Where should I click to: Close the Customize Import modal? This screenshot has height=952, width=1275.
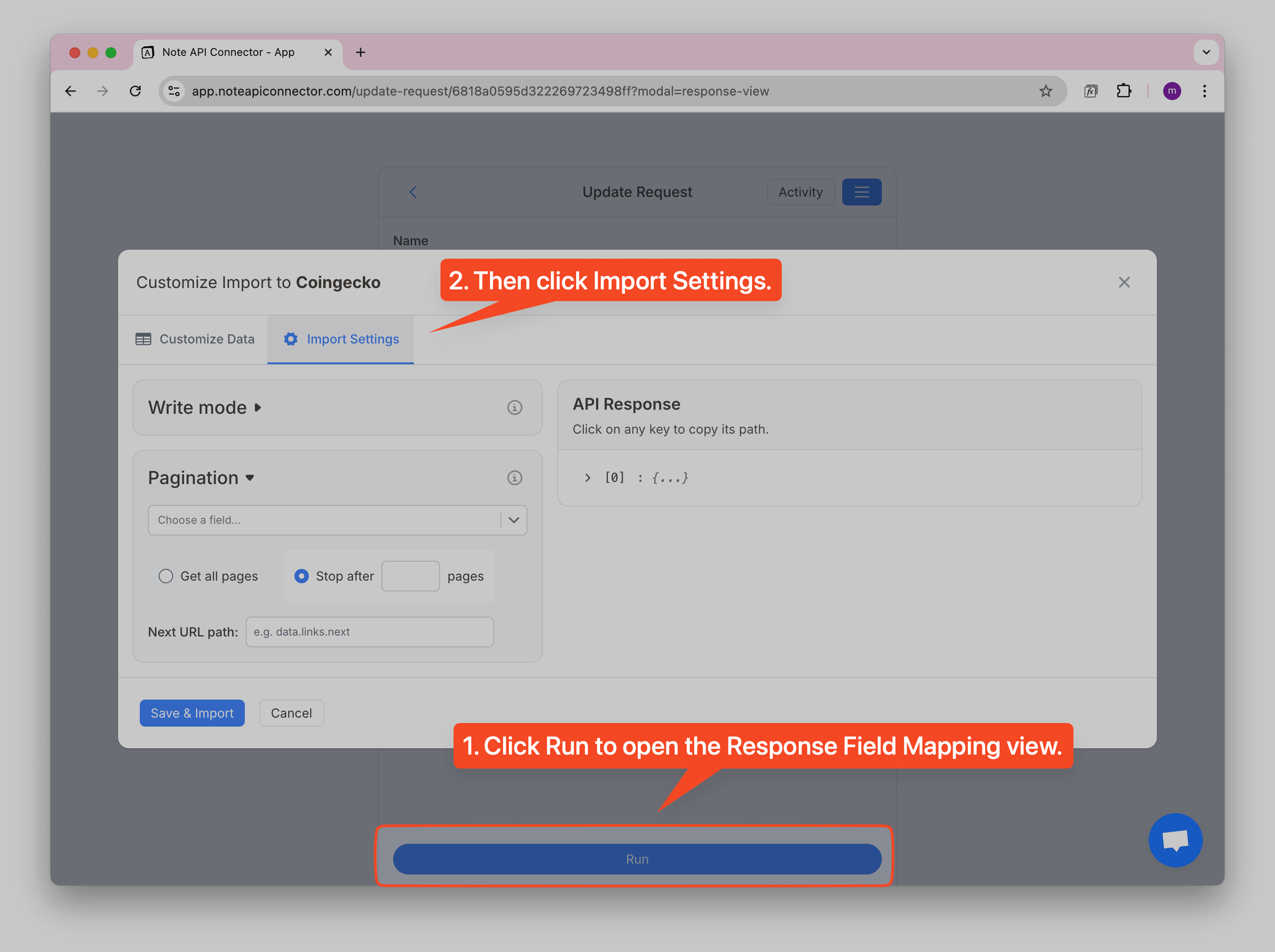(1124, 282)
